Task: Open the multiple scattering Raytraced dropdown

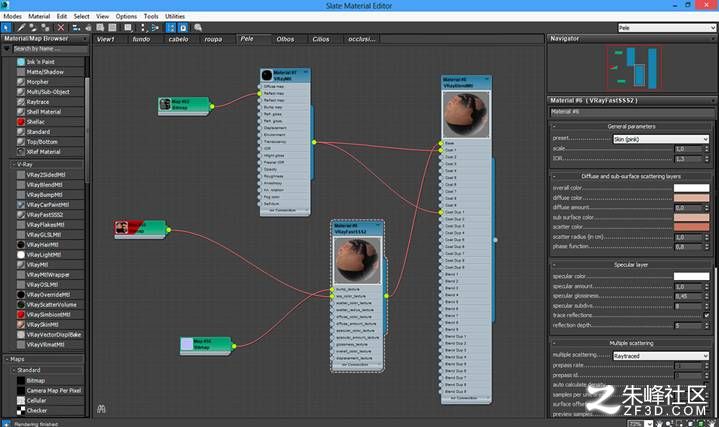Action: pyautogui.click(x=661, y=356)
